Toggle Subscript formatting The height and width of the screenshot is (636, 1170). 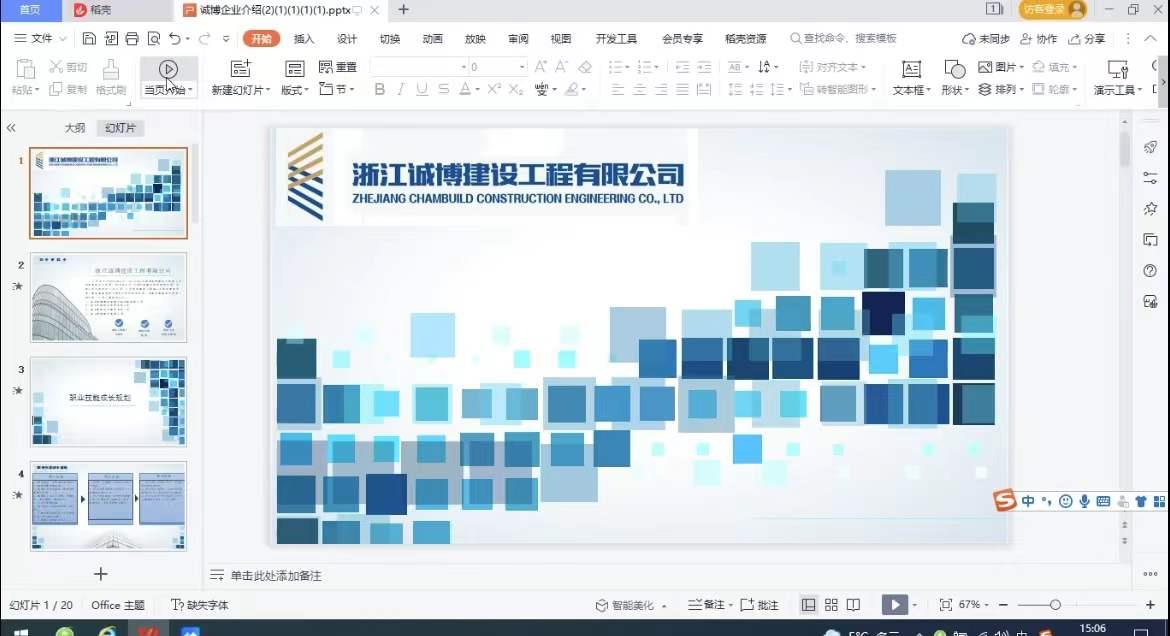516,89
